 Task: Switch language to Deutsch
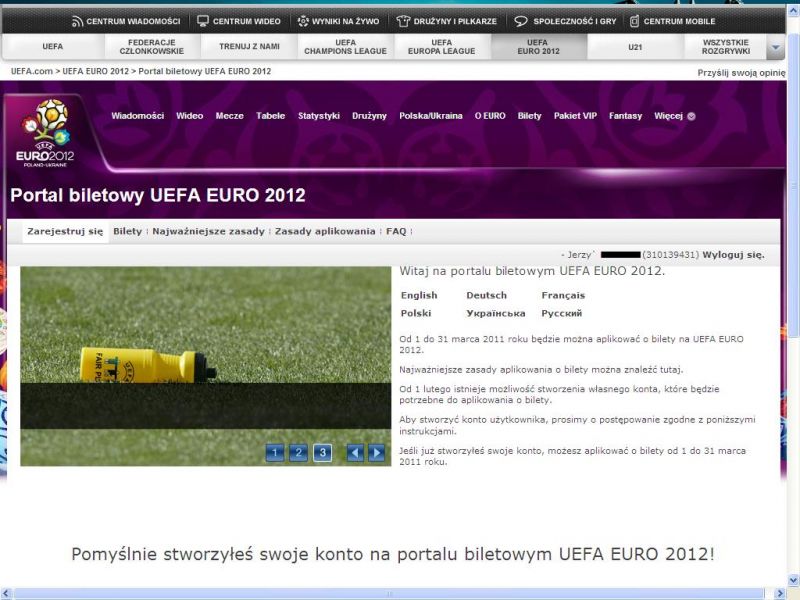(486, 295)
